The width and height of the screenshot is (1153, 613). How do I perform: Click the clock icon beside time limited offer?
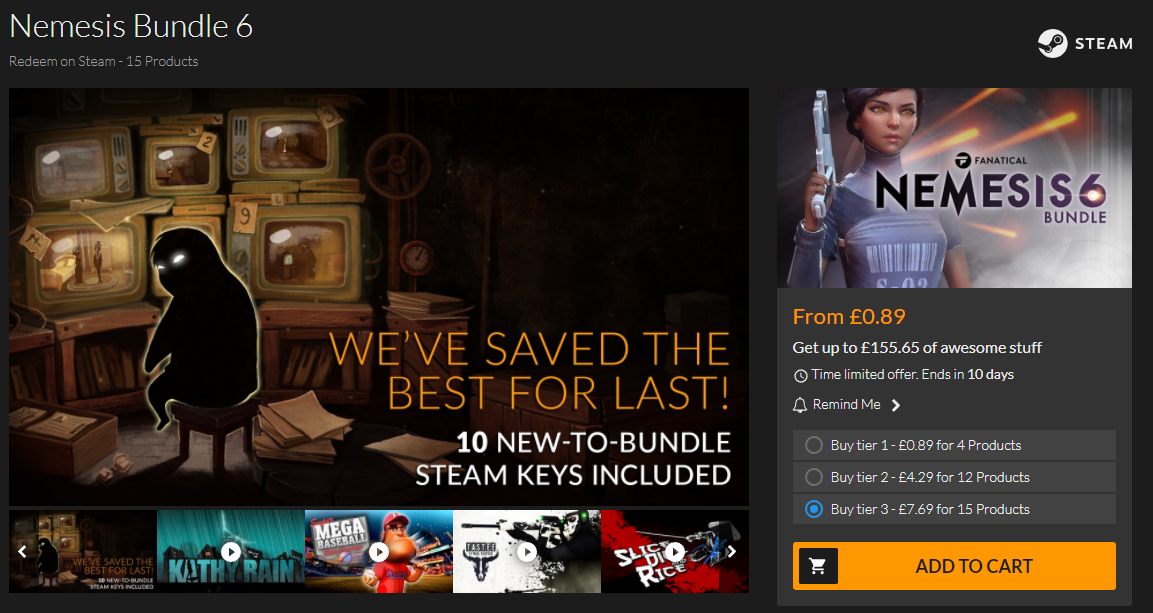tap(801, 376)
